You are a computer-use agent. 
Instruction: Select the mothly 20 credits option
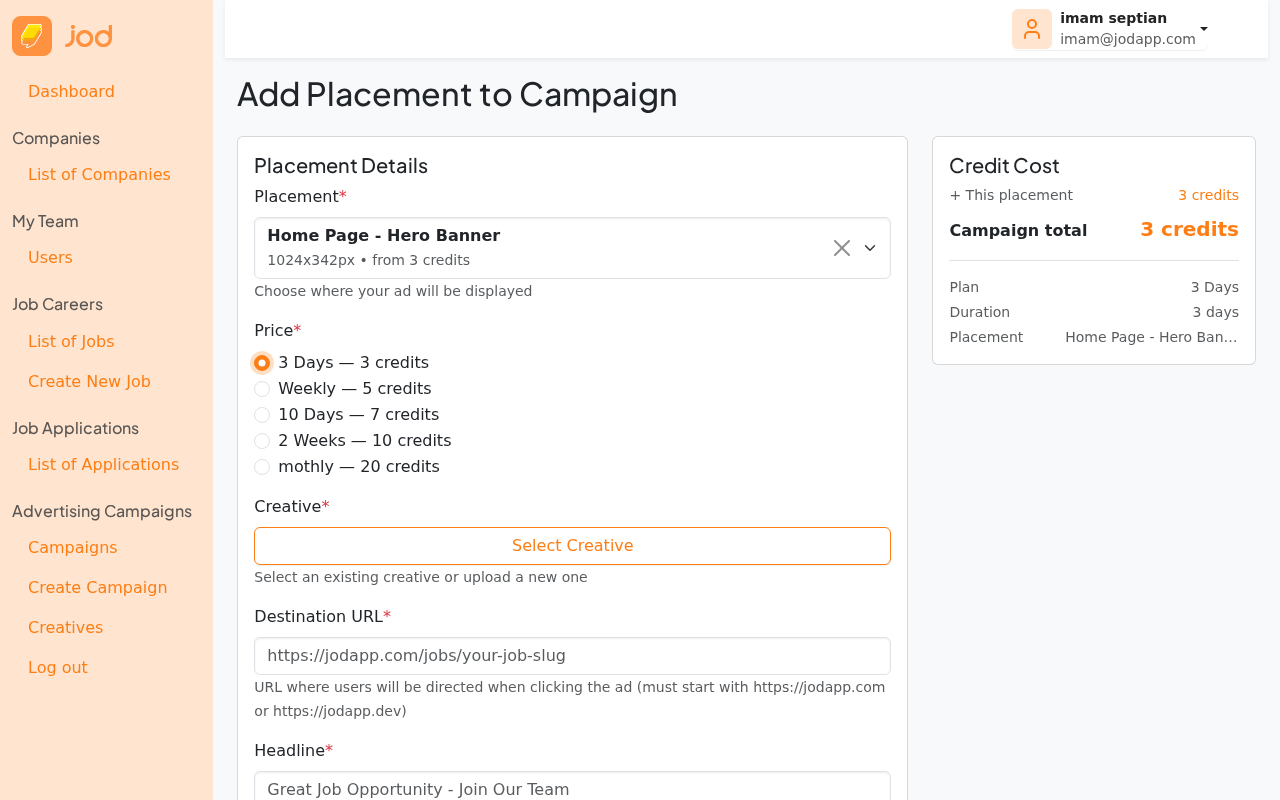(262, 467)
